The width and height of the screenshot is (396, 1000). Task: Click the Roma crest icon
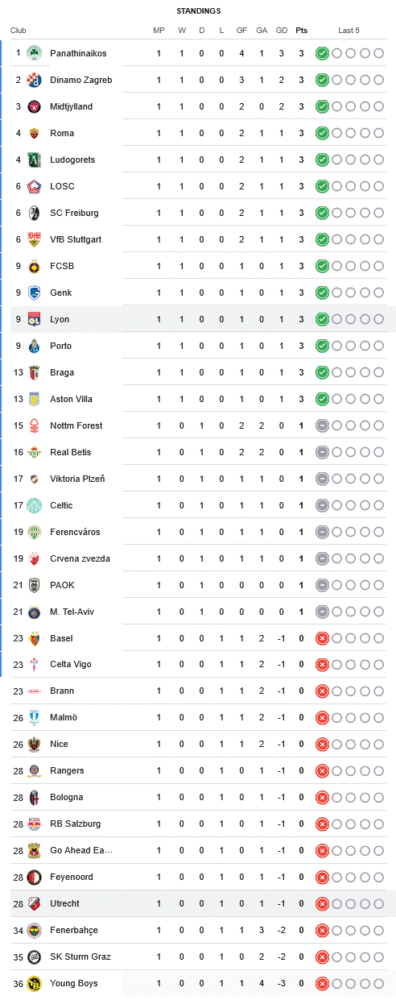34,133
